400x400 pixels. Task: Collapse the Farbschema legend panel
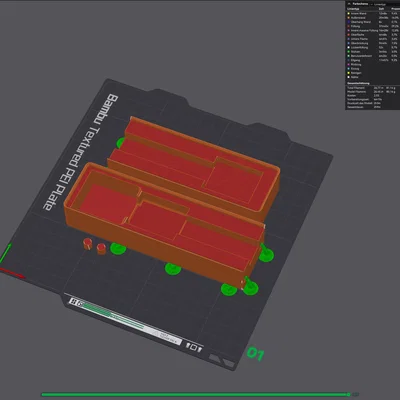(x=349, y=4)
